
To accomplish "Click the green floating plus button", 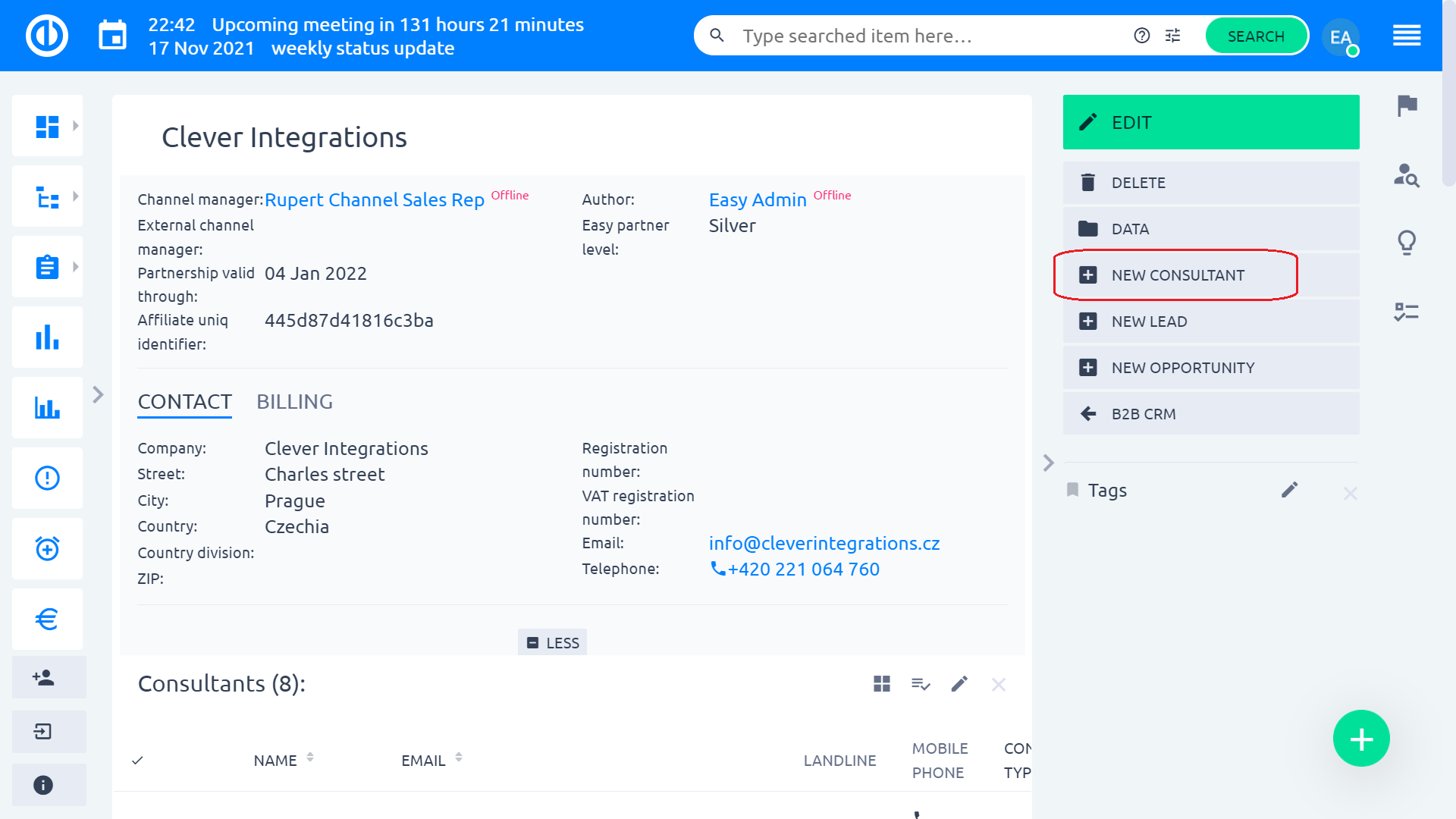I will click(x=1361, y=738).
